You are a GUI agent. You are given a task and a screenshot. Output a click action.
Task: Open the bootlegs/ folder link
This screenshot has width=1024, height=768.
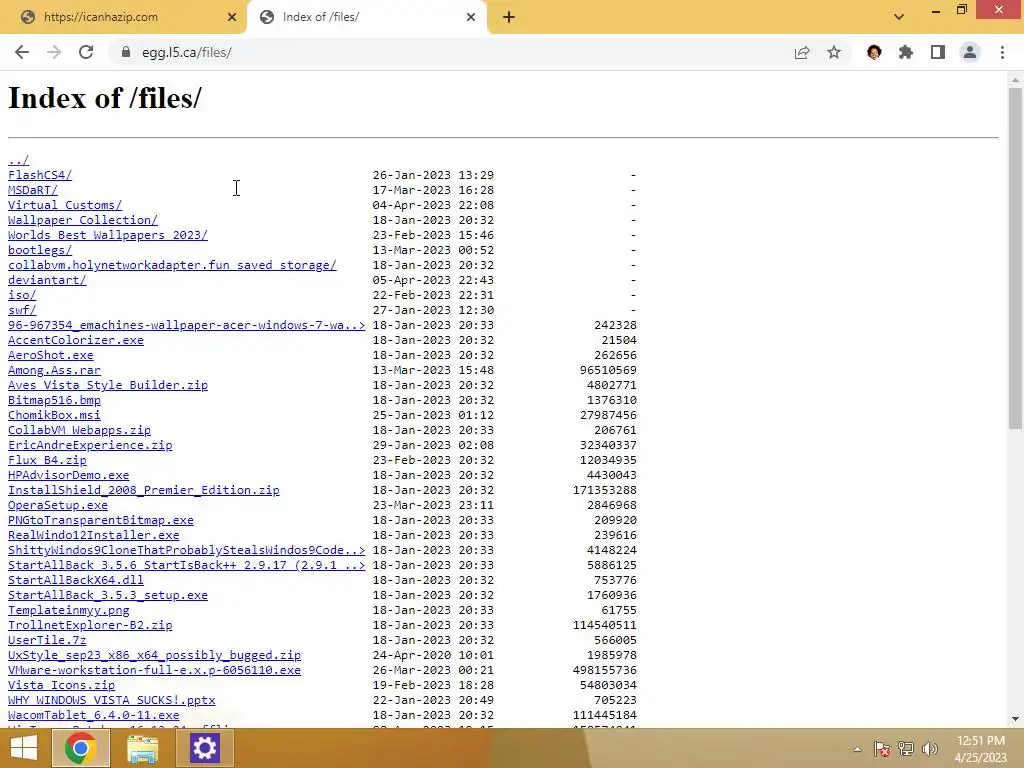[x=40, y=250]
